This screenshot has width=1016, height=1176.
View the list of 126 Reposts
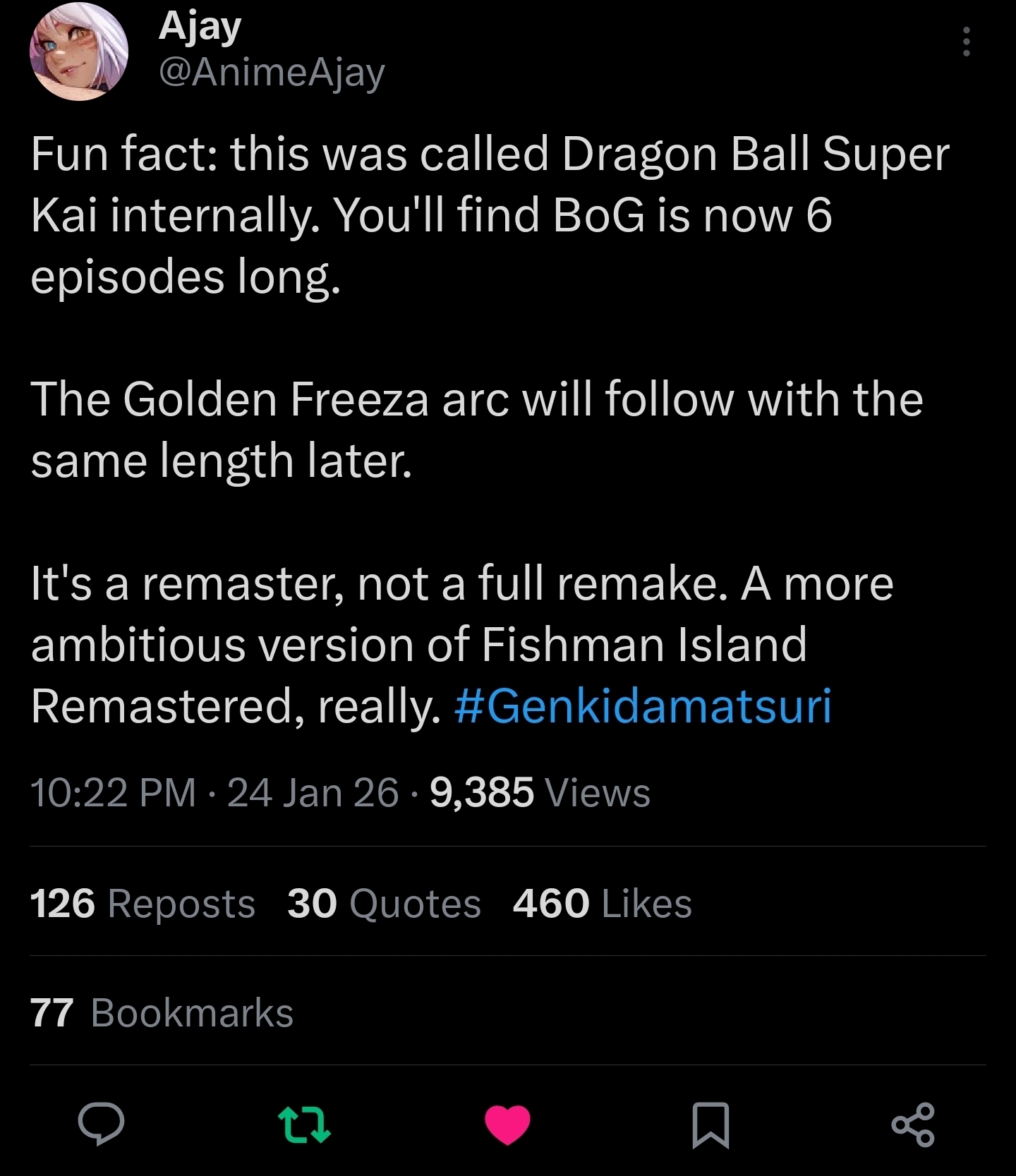[x=143, y=904]
